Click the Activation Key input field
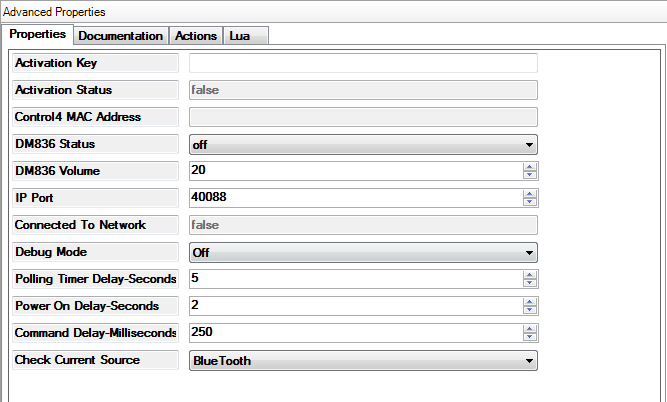 point(363,63)
